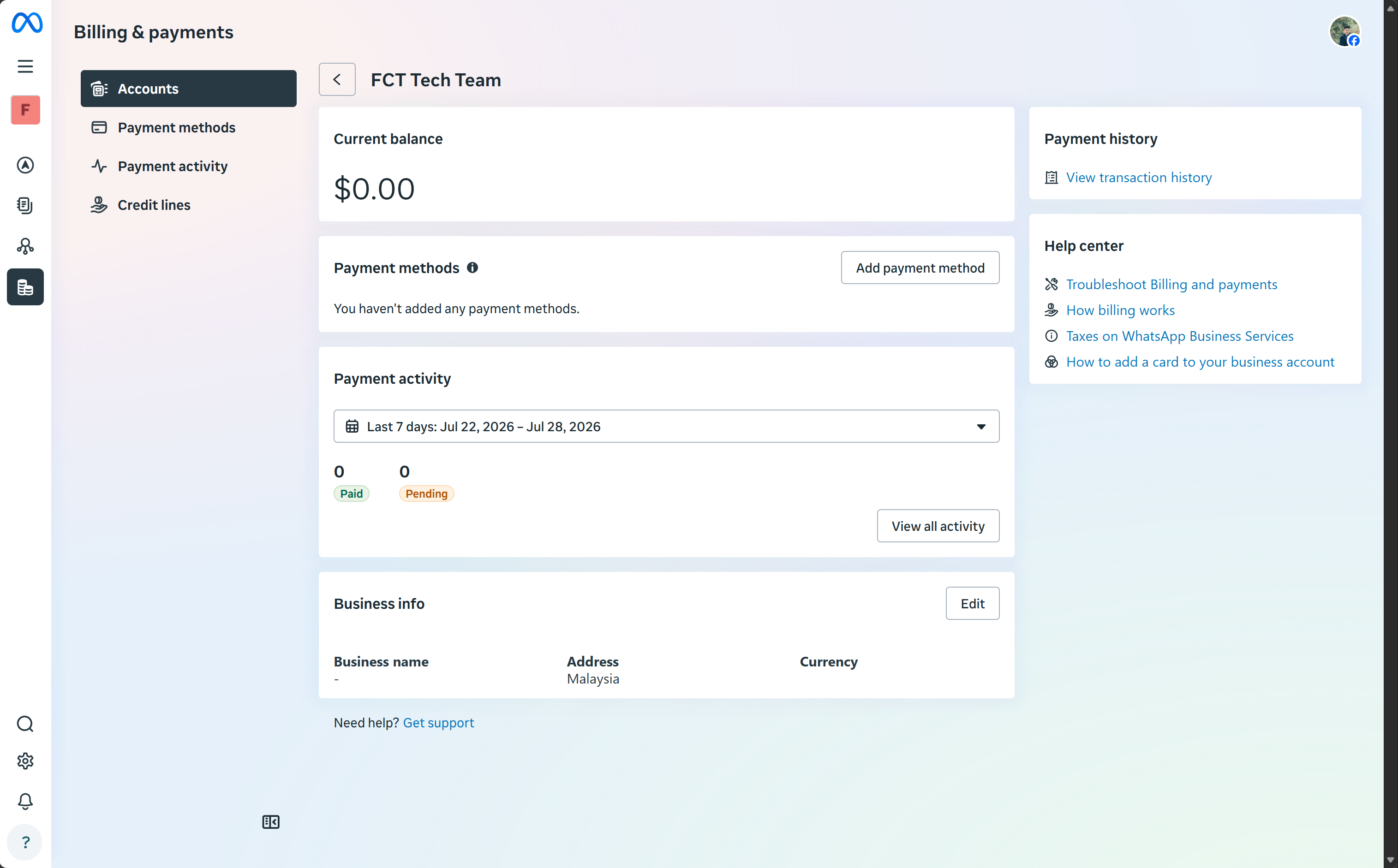
Task: Open the user profile avatar
Action: point(1344,31)
